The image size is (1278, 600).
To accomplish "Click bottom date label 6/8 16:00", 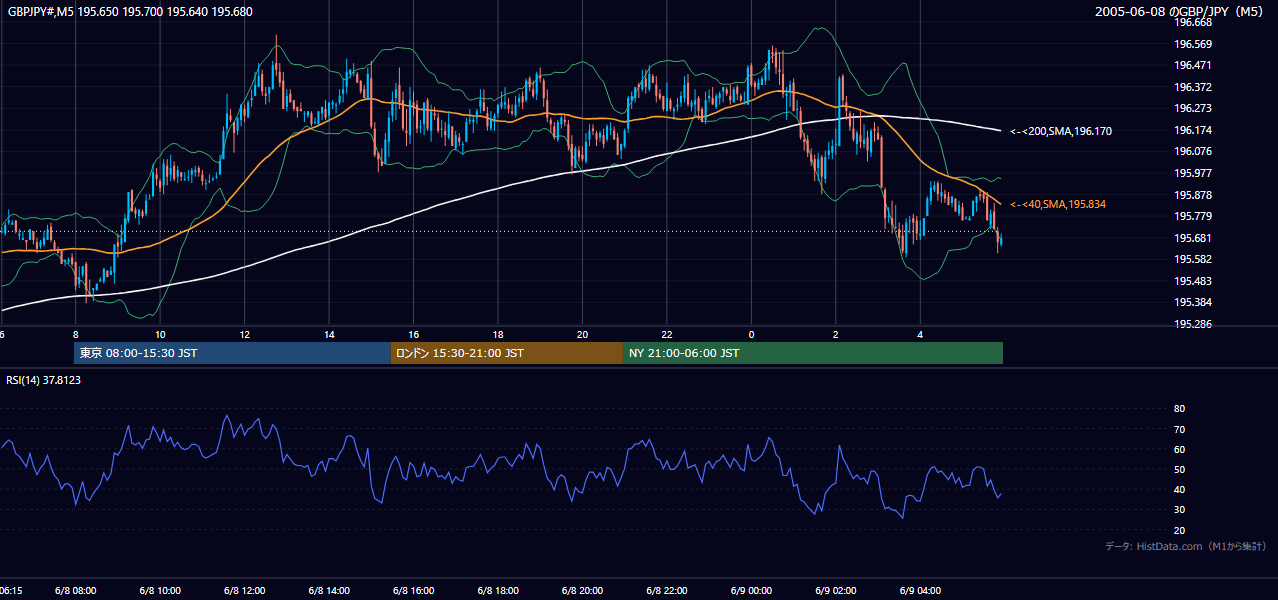I will click(413, 591).
